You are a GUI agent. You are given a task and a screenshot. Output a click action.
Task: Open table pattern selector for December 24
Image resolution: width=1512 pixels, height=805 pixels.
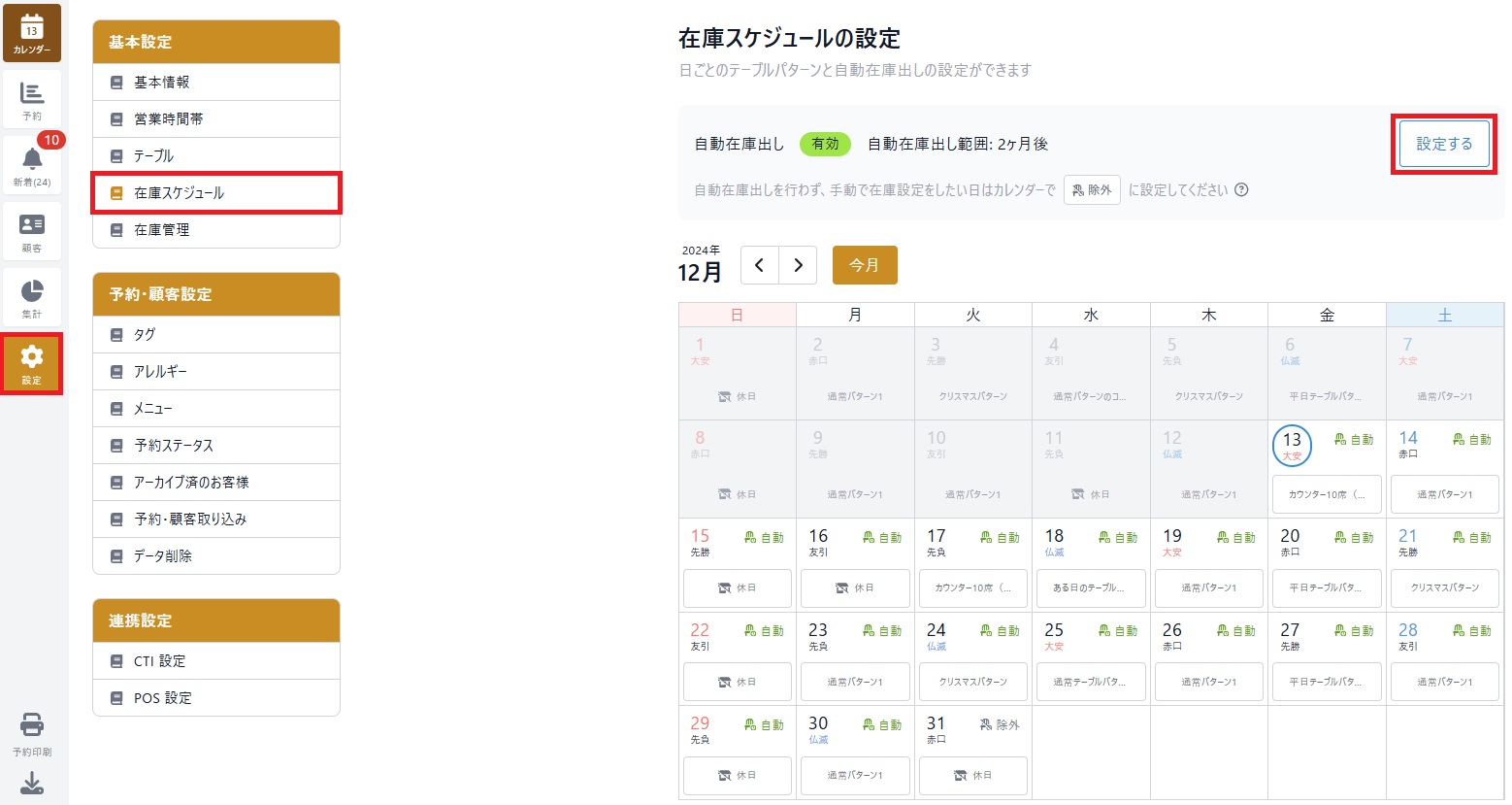tap(972, 682)
